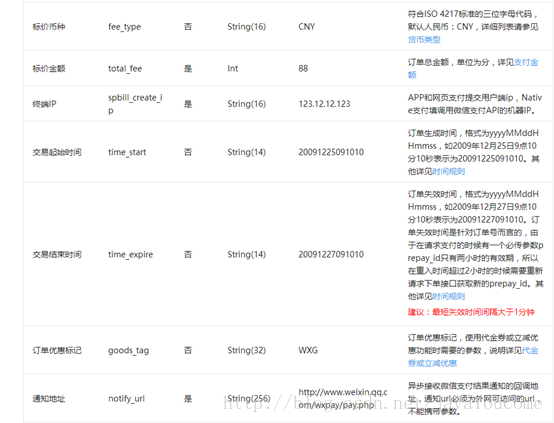554x423 pixels.
Task: Click 是 in the notify_url row
Action: click(x=188, y=399)
